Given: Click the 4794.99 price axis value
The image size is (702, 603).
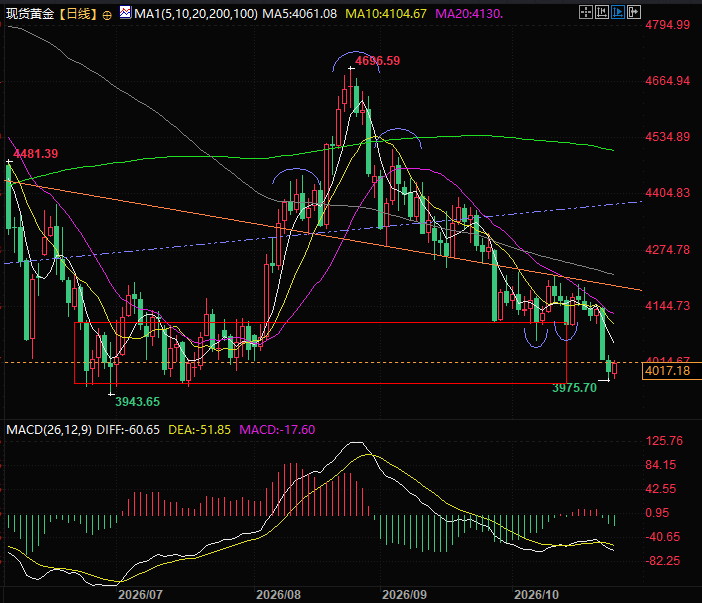Looking at the screenshot, I should pyautogui.click(x=668, y=25).
